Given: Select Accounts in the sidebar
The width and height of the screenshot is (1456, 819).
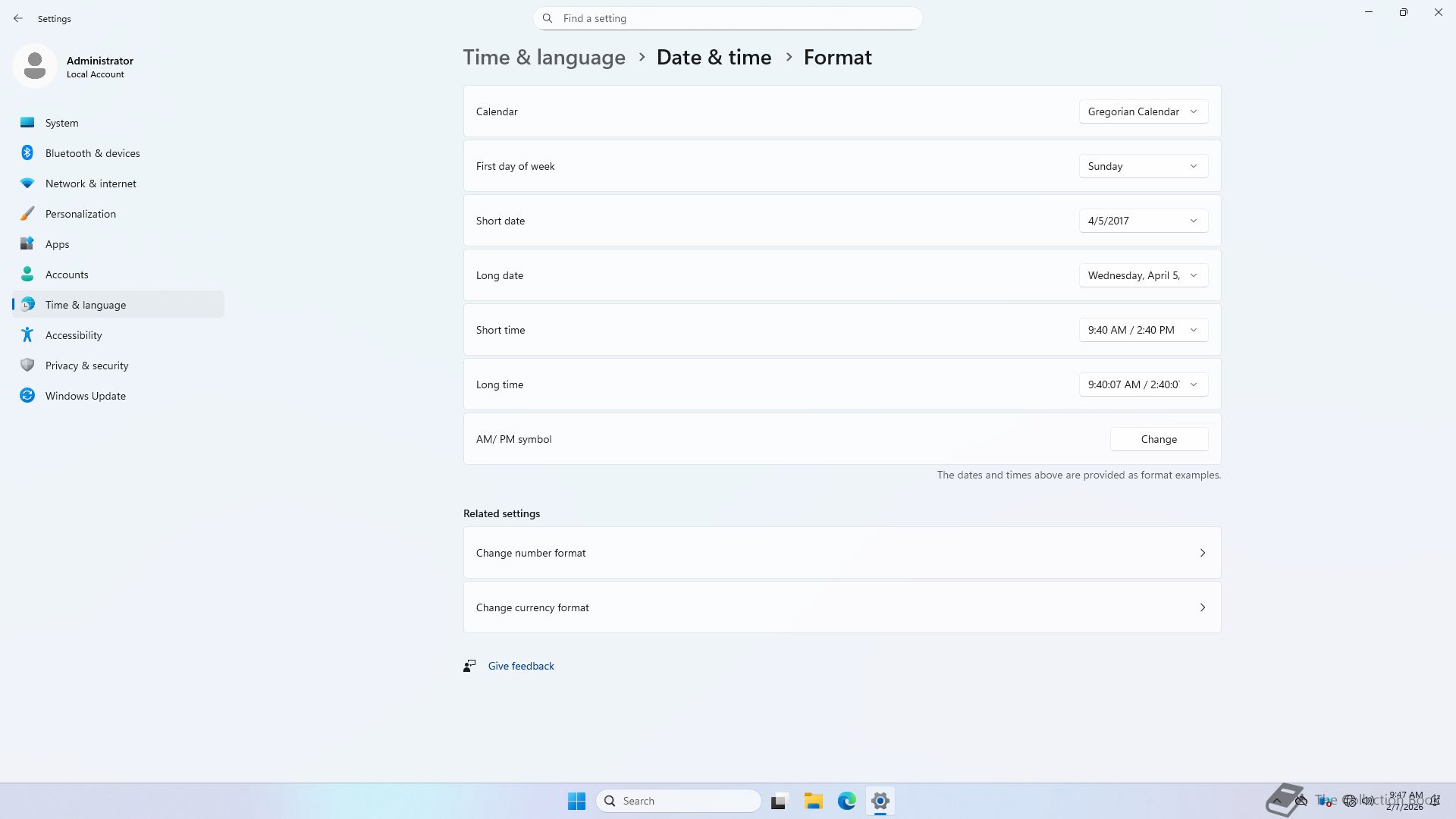Looking at the screenshot, I should click(x=67, y=275).
